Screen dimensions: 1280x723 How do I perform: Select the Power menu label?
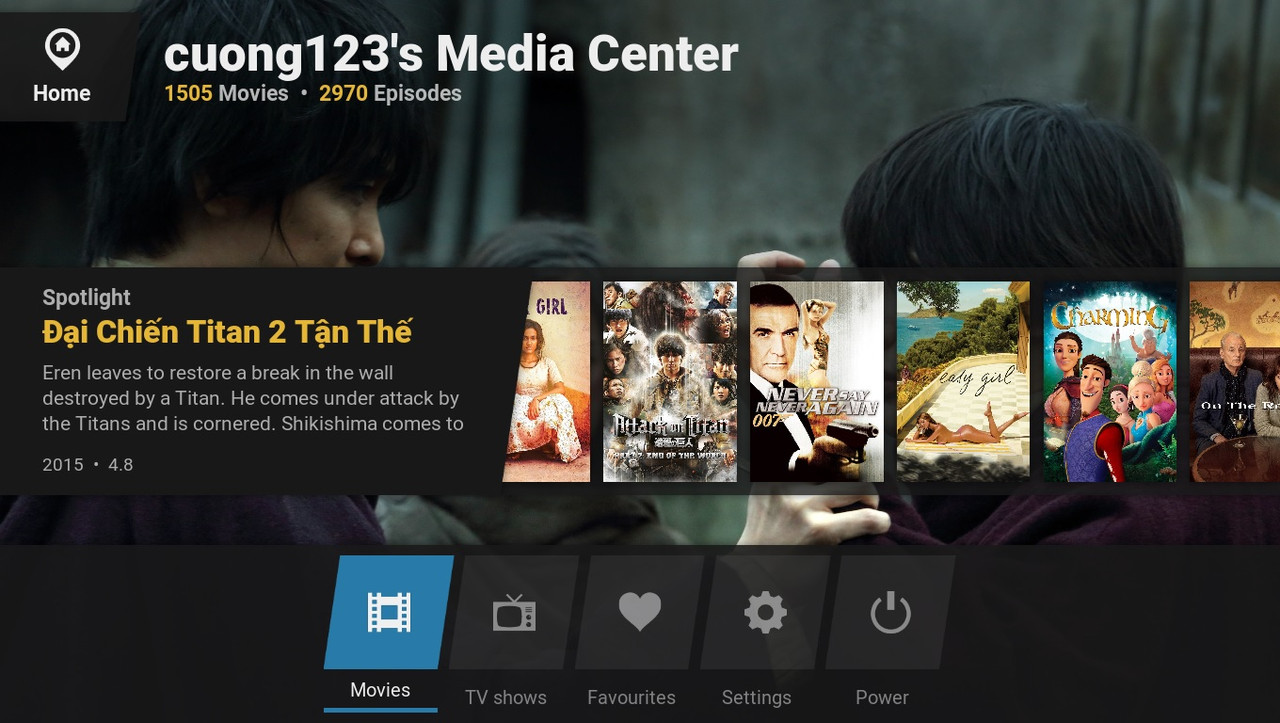pyautogui.click(x=882, y=697)
